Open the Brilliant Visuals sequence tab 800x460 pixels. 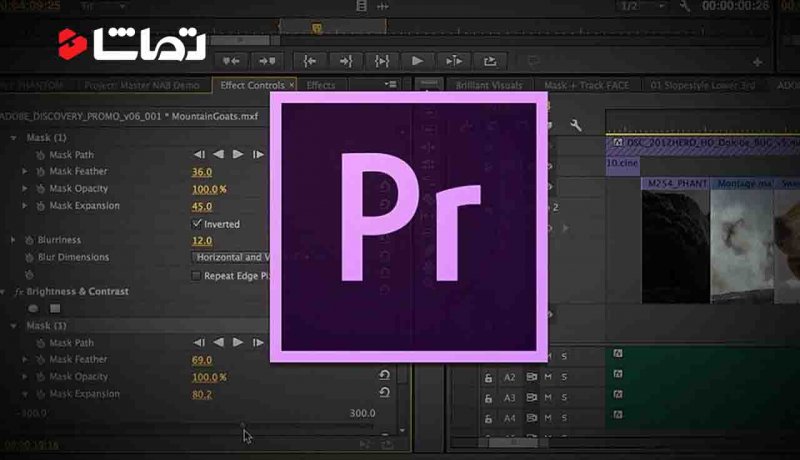tap(490, 86)
